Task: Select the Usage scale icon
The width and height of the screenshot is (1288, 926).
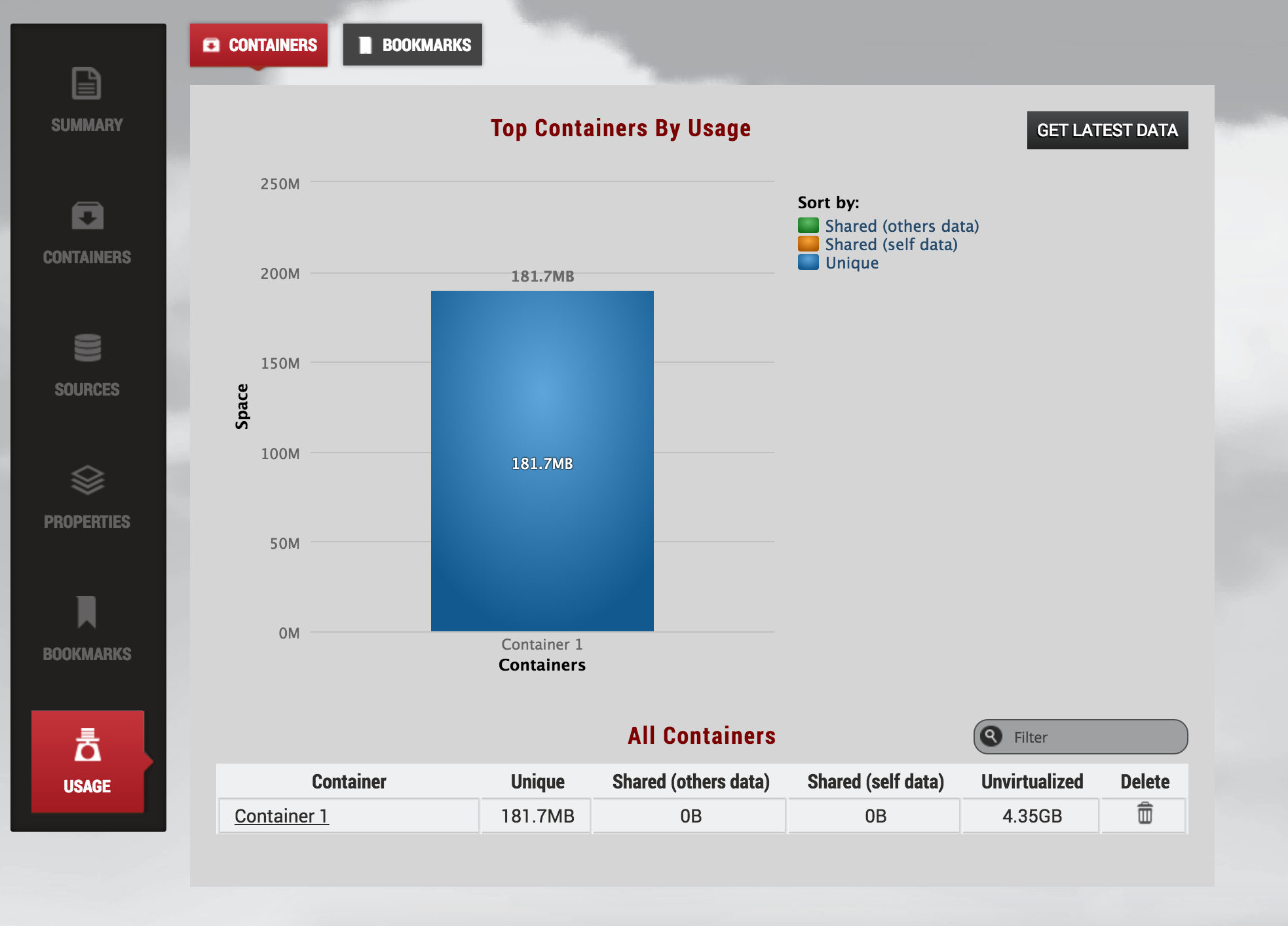Action: pyautogui.click(x=87, y=745)
